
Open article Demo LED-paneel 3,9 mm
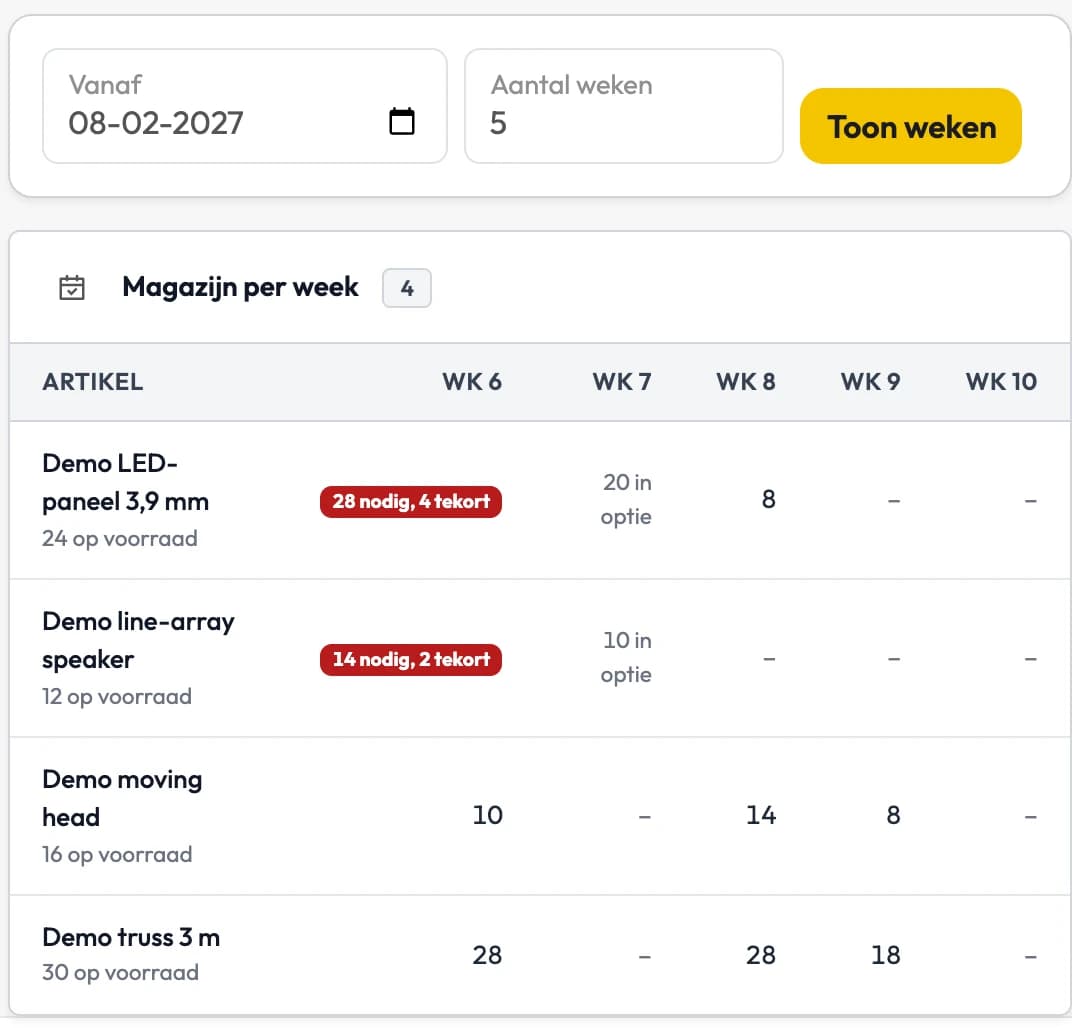(126, 483)
